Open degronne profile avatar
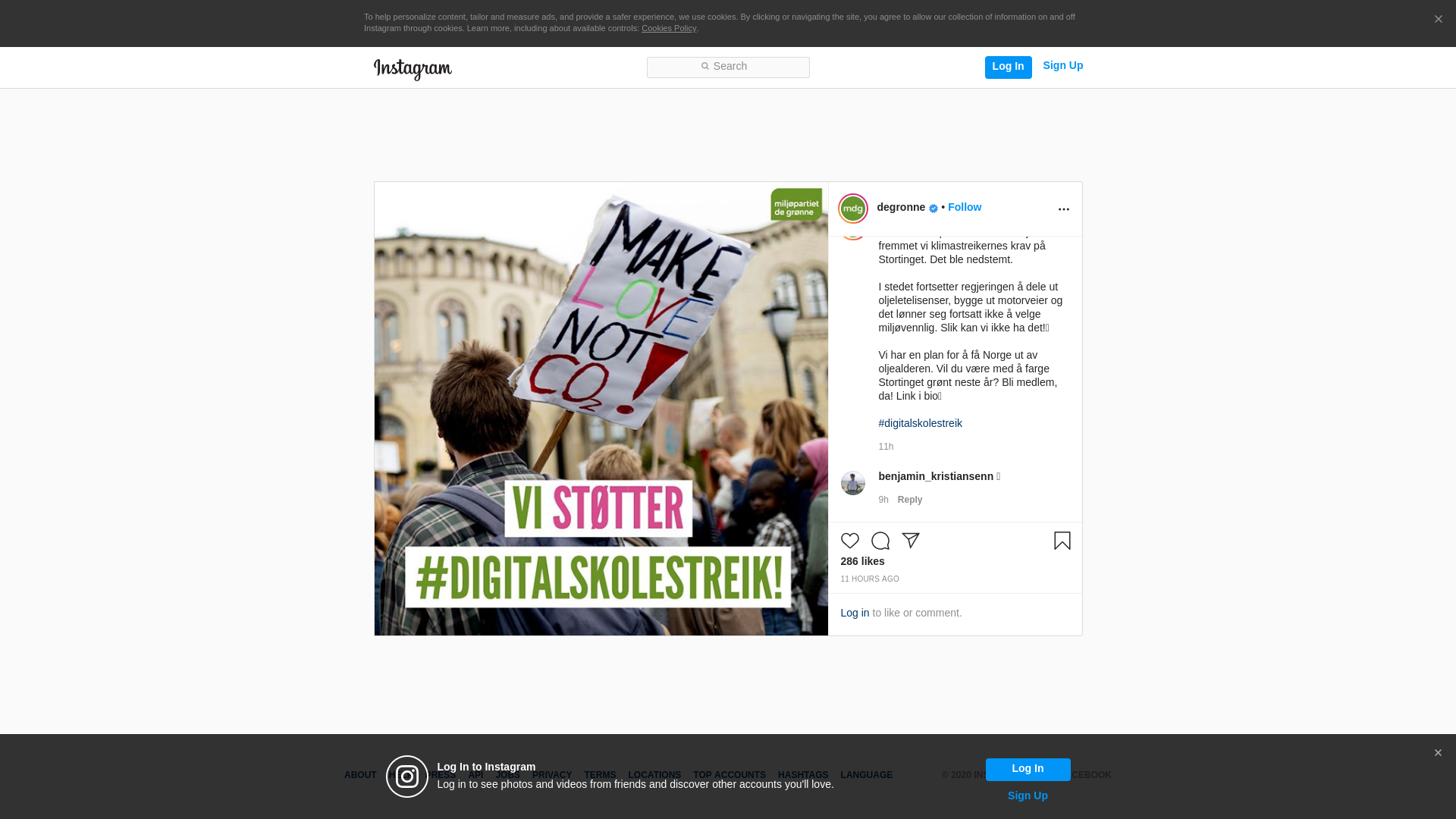This screenshot has width=1456, height=819. coord(852,209)
